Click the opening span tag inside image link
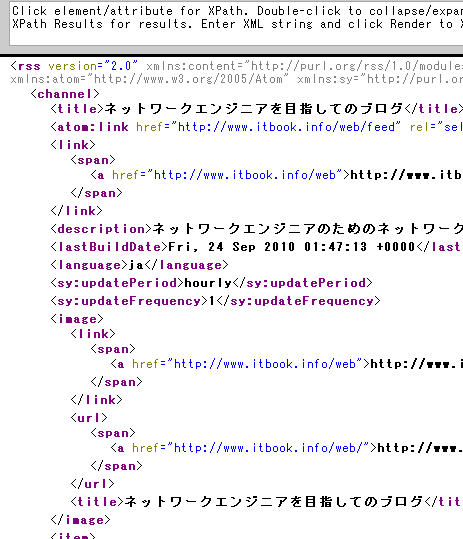 tap(113, 349)
